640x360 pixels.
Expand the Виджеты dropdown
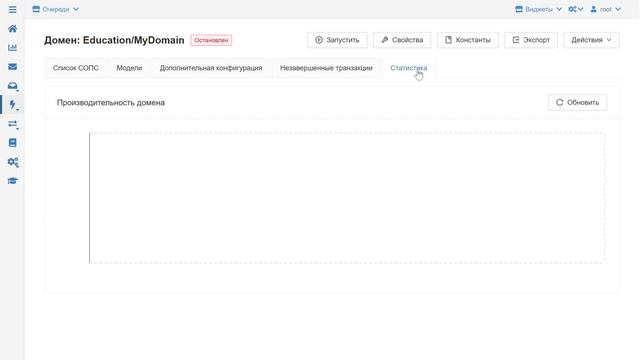click(x=538, y=9)
